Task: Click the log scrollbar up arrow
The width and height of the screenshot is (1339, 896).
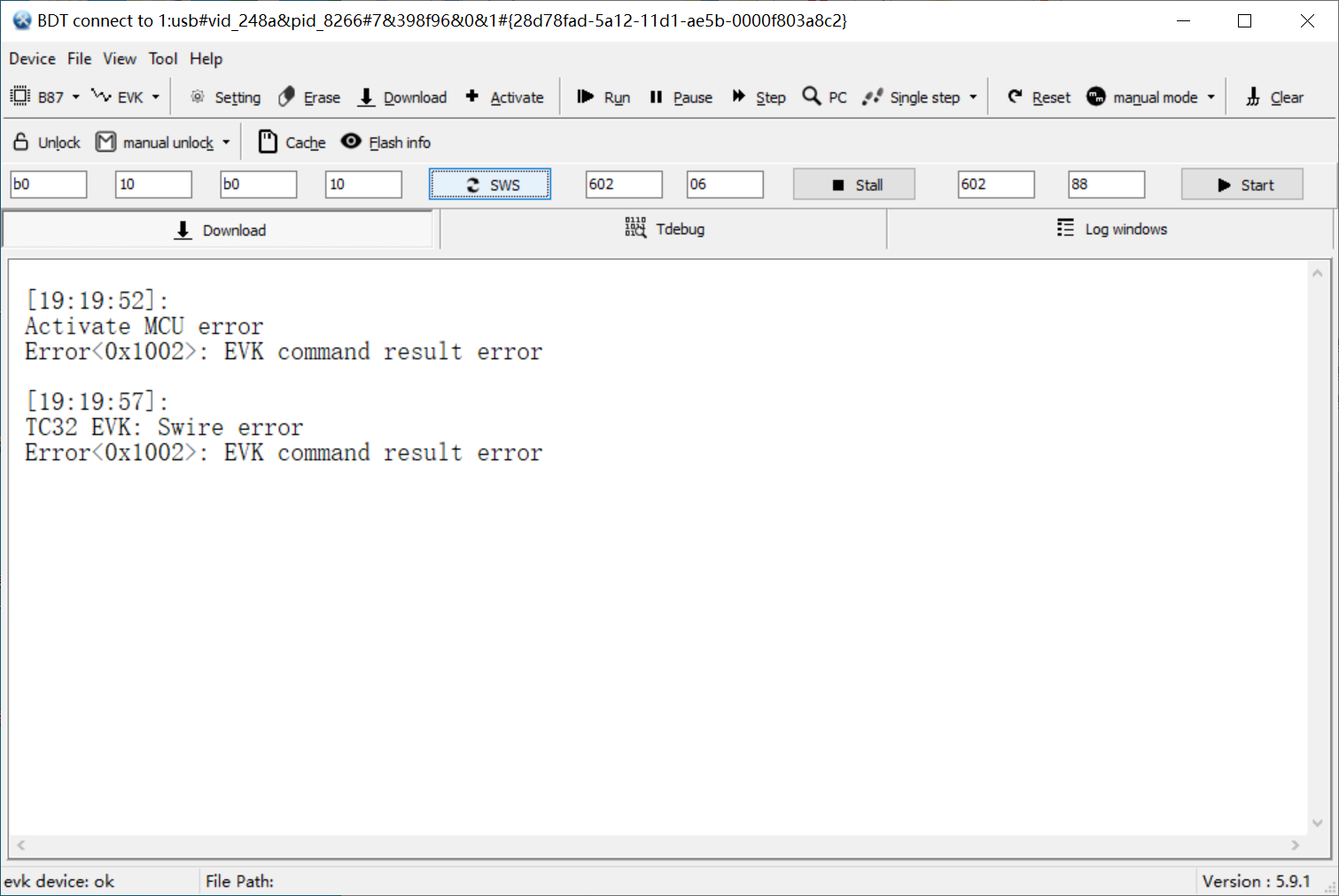Action: [1318, 273]
